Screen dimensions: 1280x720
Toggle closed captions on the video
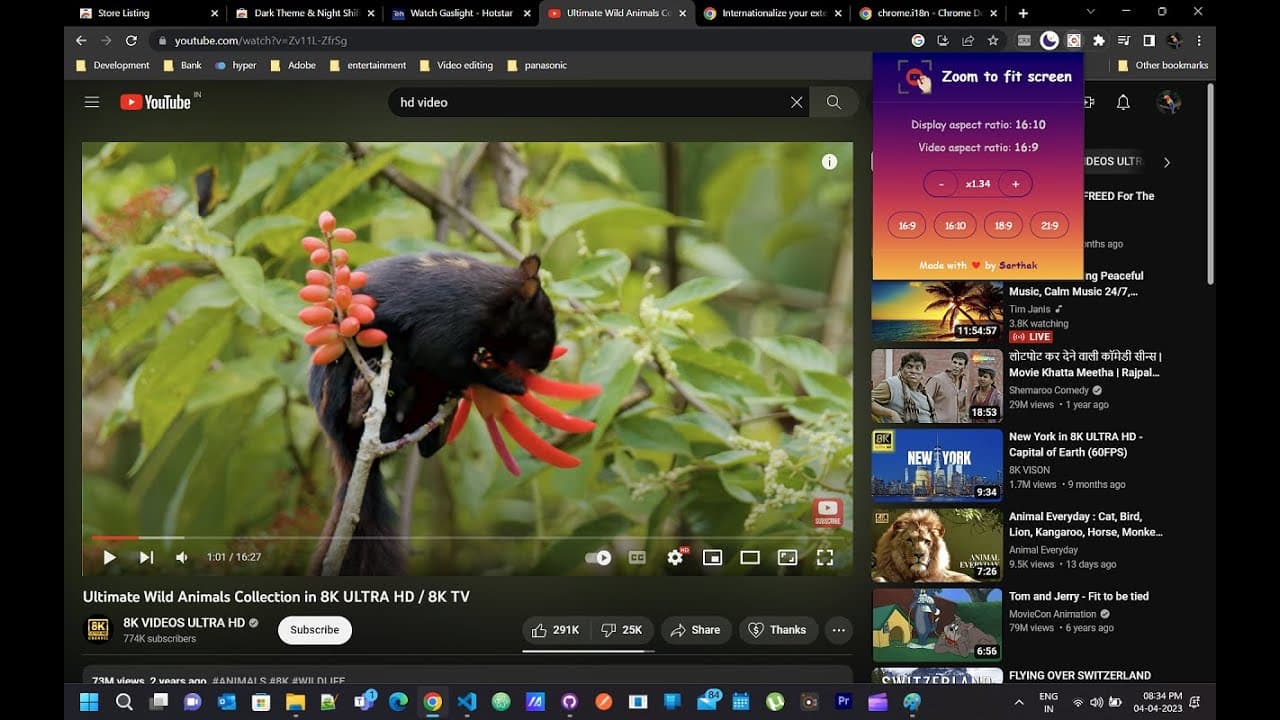click(x=637, y=557)
